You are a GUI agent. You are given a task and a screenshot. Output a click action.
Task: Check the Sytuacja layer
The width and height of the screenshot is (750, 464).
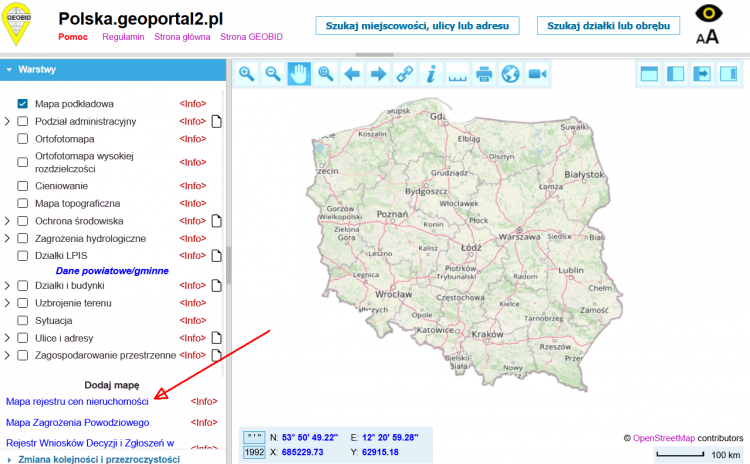pyautogui.click(x=22, y=320)
